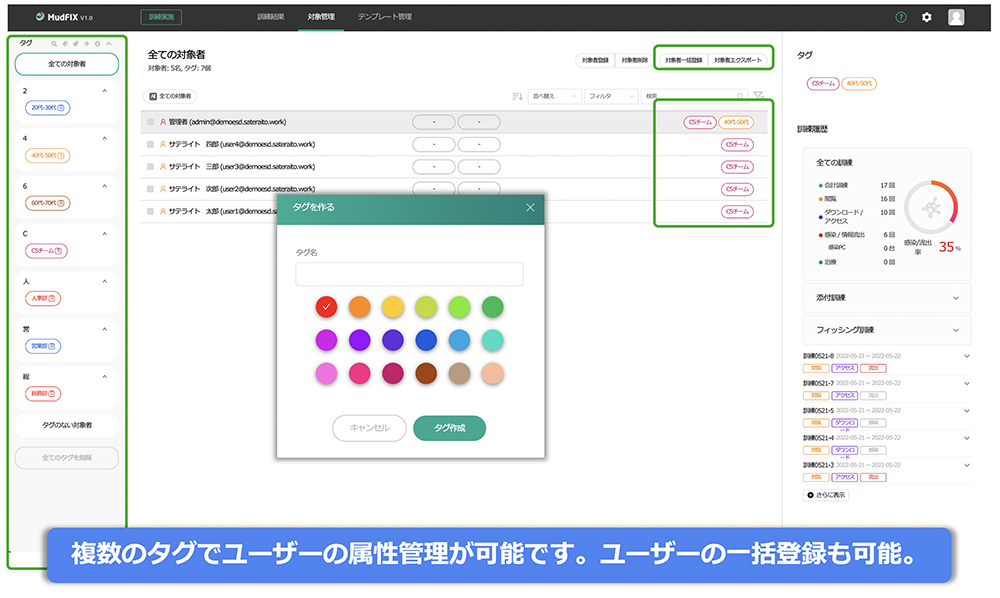Click the sort order icon beside 並べ替え

[517, 96]
